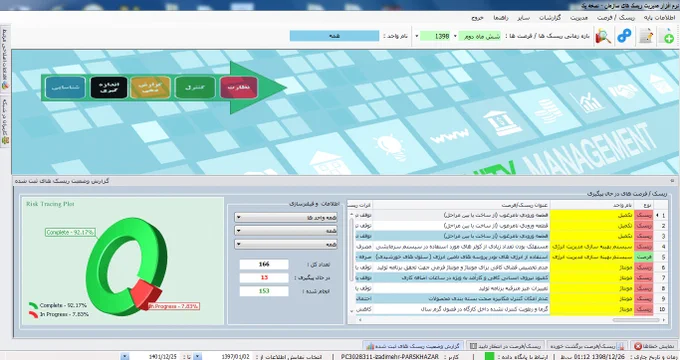Click the Risk Tracing Plot chart title
Viewport: 680px width, 360px height.
(x=50, y=203)
